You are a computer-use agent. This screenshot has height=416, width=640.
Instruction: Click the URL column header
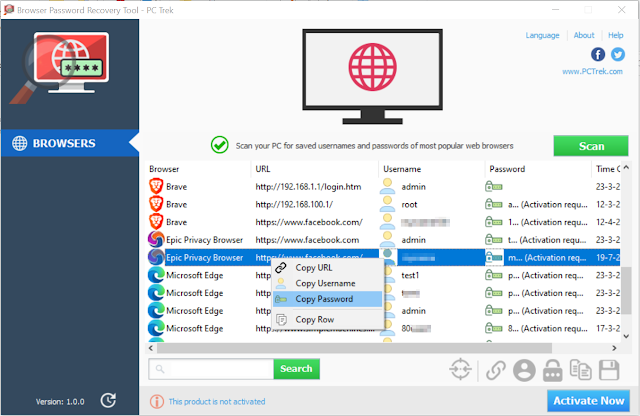pos(315,169)
